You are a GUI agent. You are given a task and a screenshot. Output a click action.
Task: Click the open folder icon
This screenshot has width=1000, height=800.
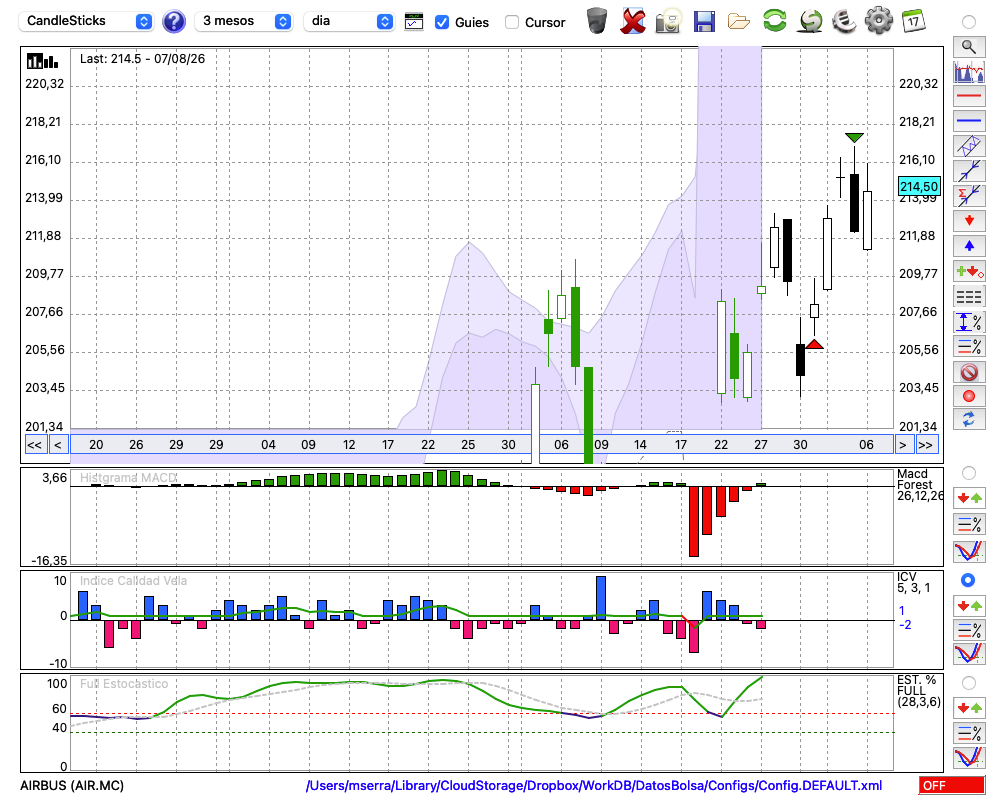(x=739, y=22)
